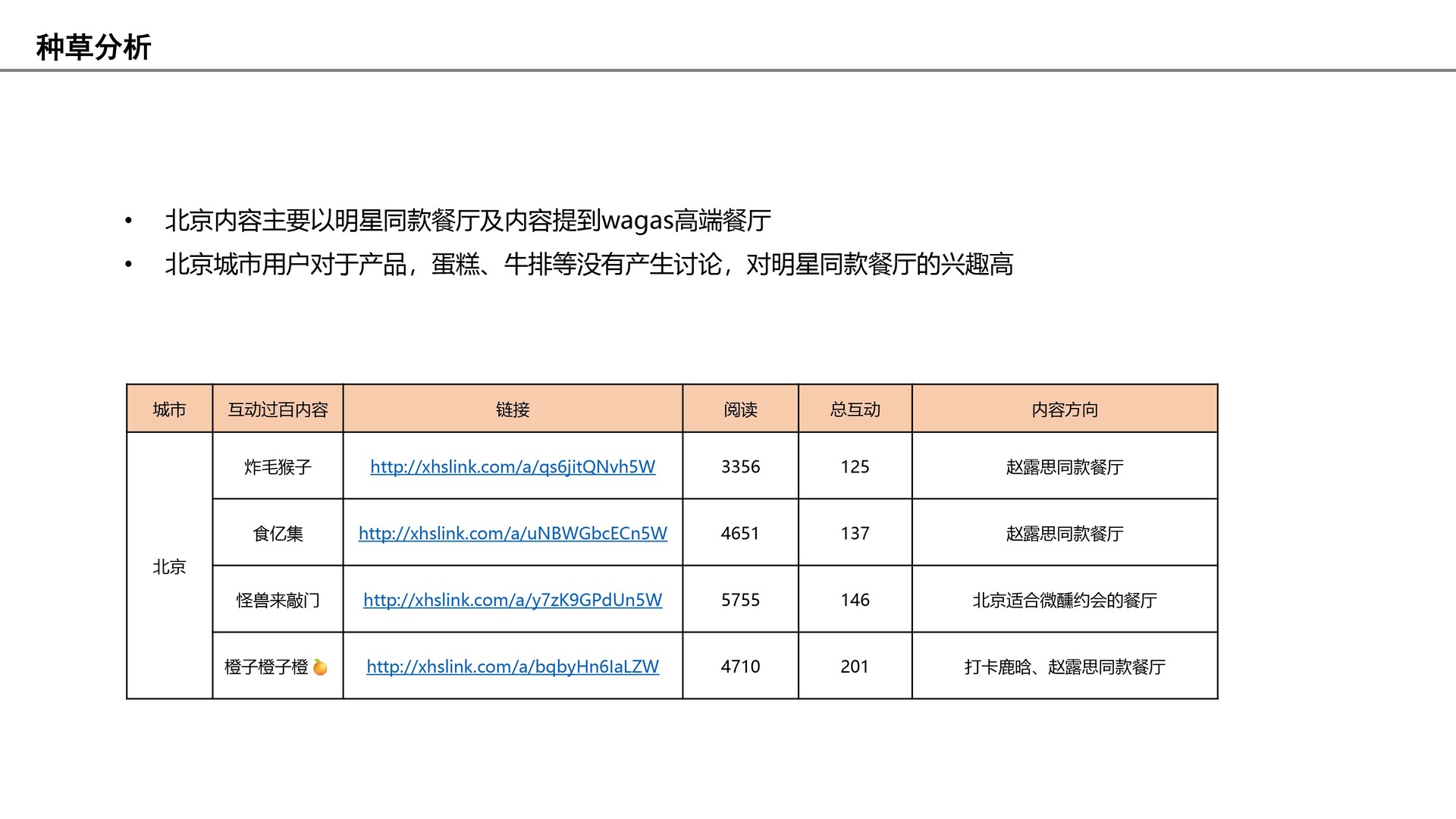Click 赵露思同款餐厅 in the 炸毛猴子 row
This screenshot has height=819, width=1456.
(x=1065, y=466)
